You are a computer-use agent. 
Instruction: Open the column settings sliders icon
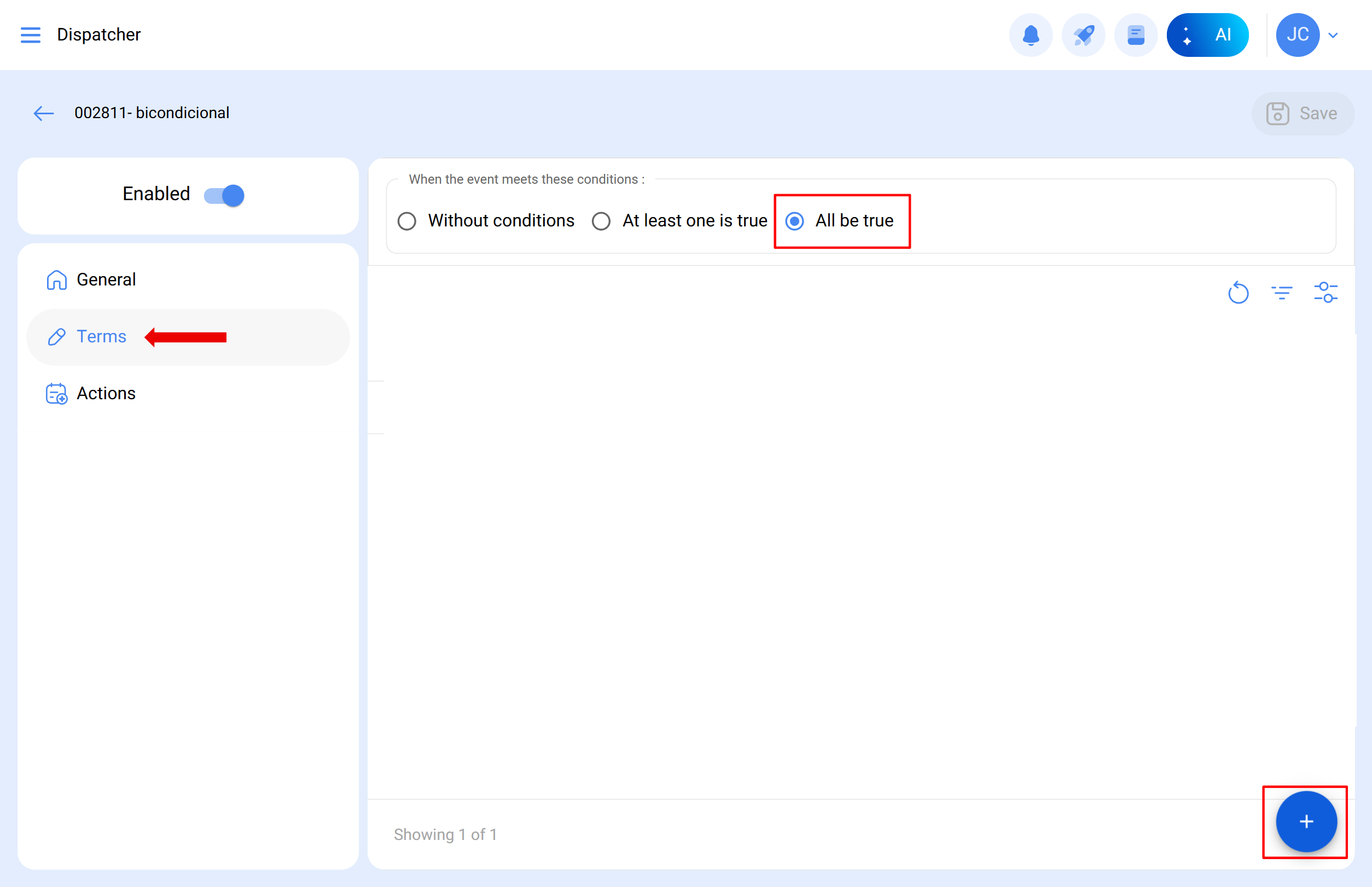(x=1327, y=293)
